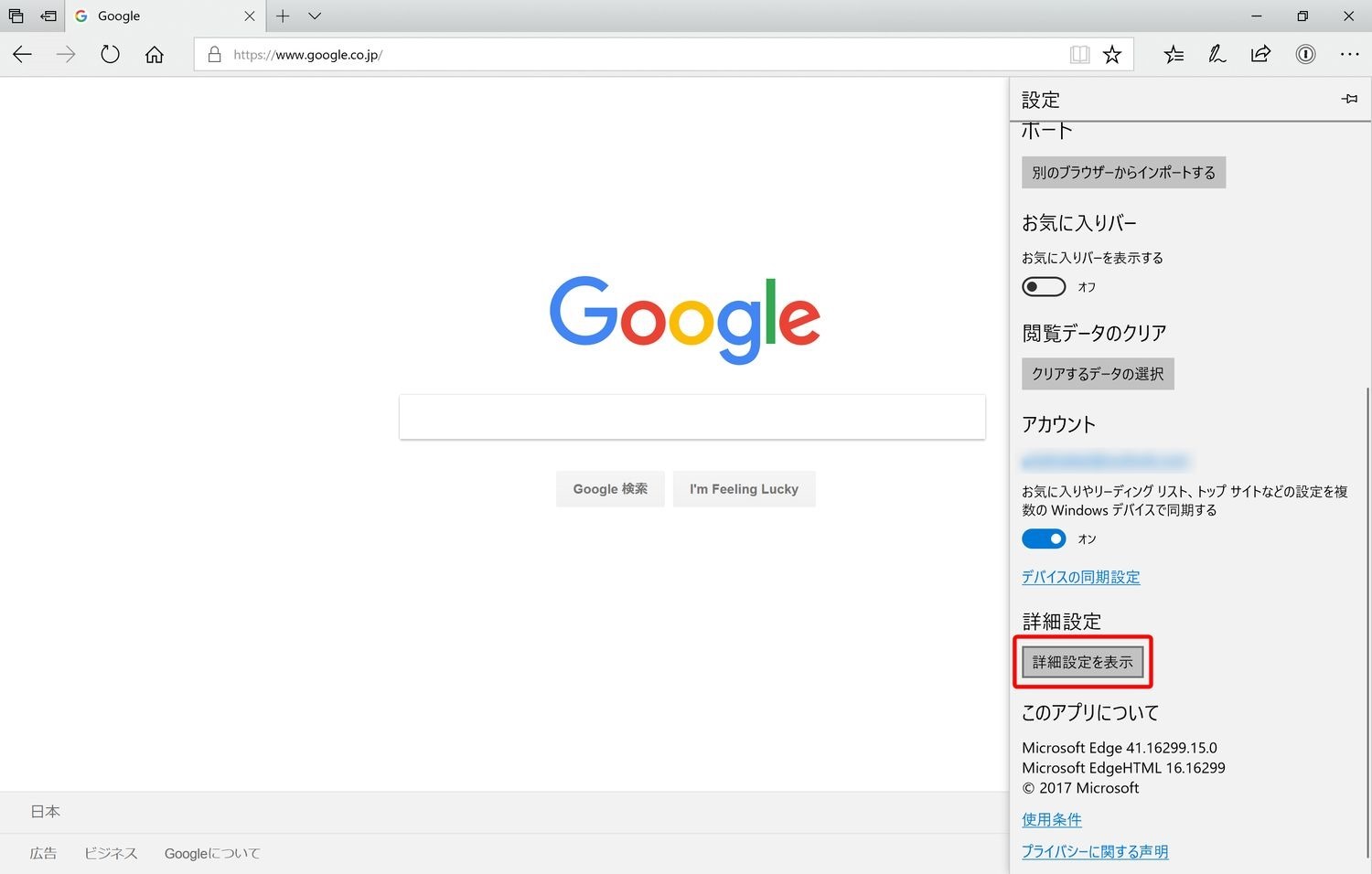Click the back navigation arrow

pyautogui.click(x=22, y=55)
